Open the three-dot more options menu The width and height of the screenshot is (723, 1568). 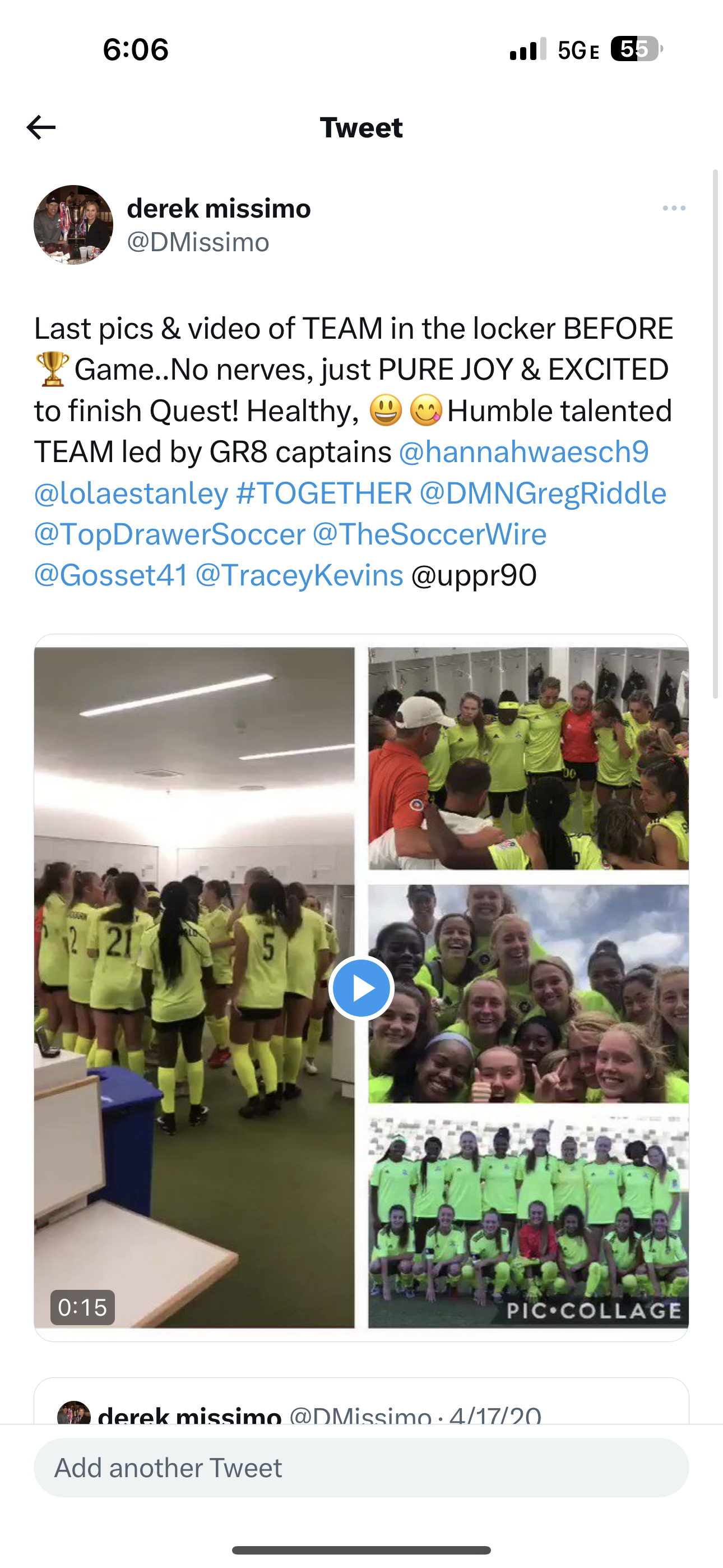(674, 208)
